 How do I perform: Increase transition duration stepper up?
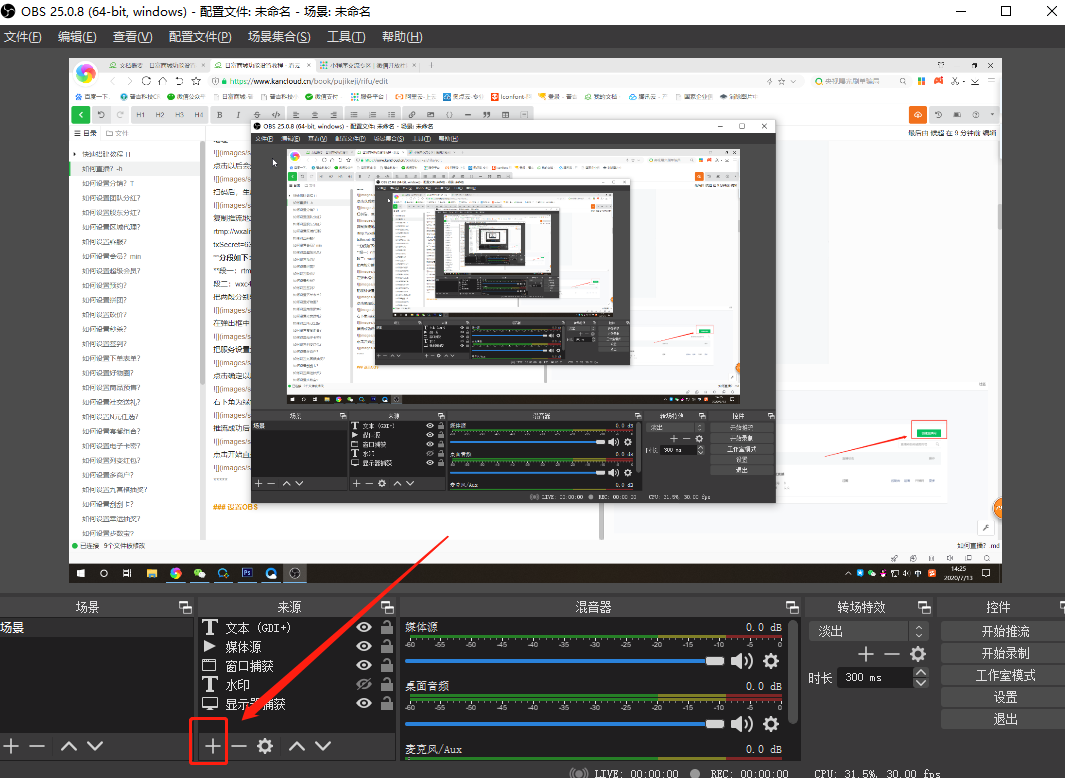tap(920, 673)
